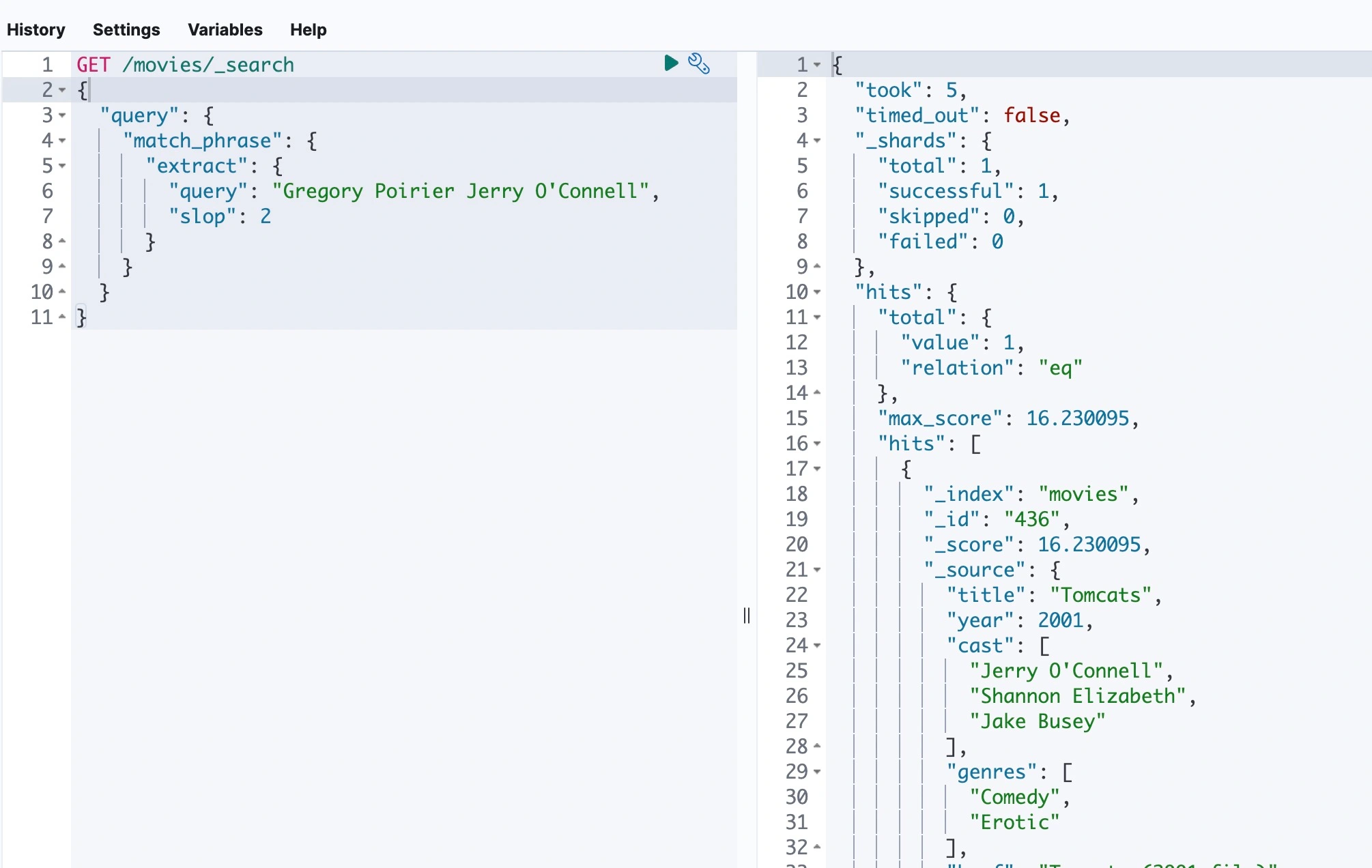Collapse the "total" object on line 11
Viewport: 1372px width, 868px height.
click(x=817, y=317)
